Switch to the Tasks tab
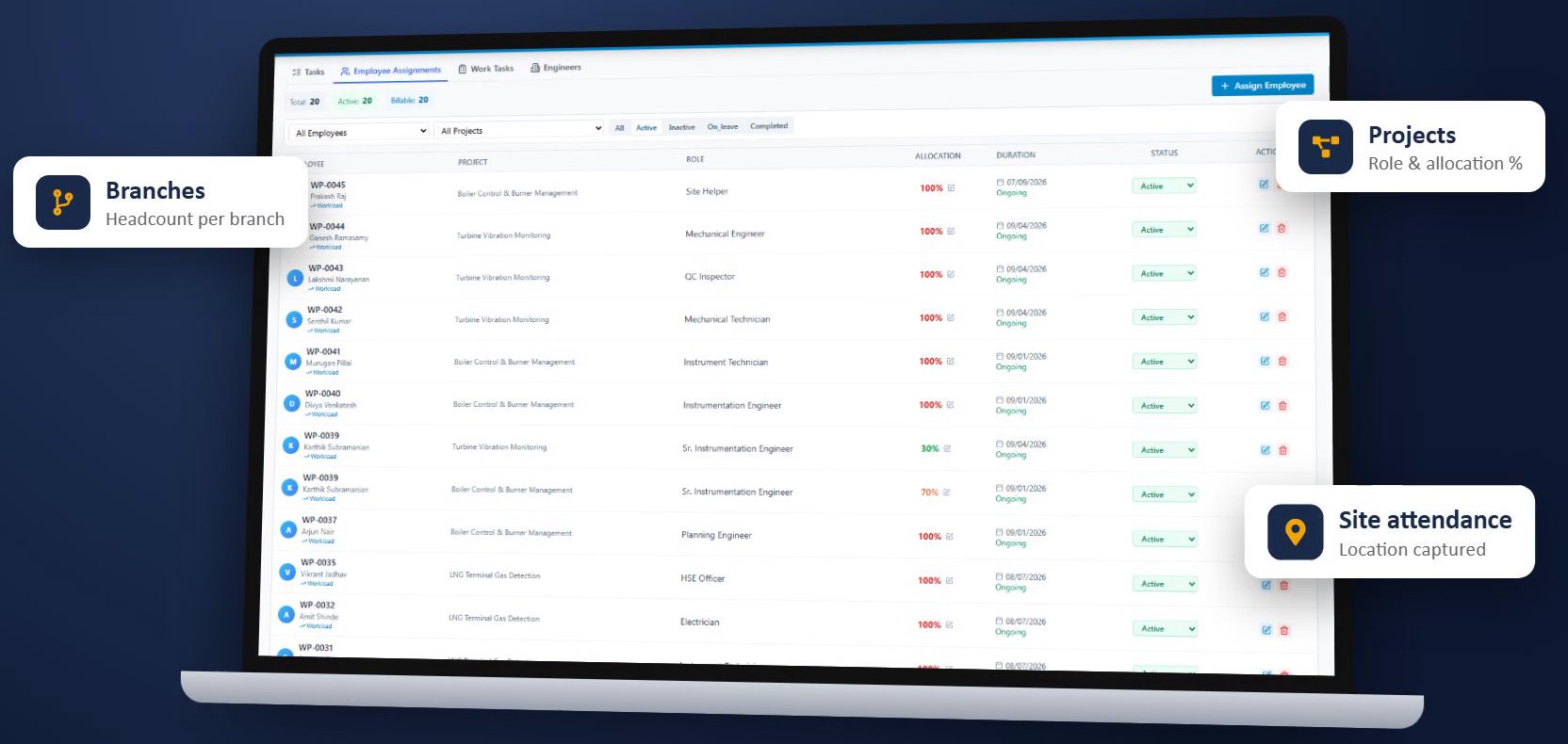The height and width of the screenshot is (744, 1568). click(x=308, y=72)
